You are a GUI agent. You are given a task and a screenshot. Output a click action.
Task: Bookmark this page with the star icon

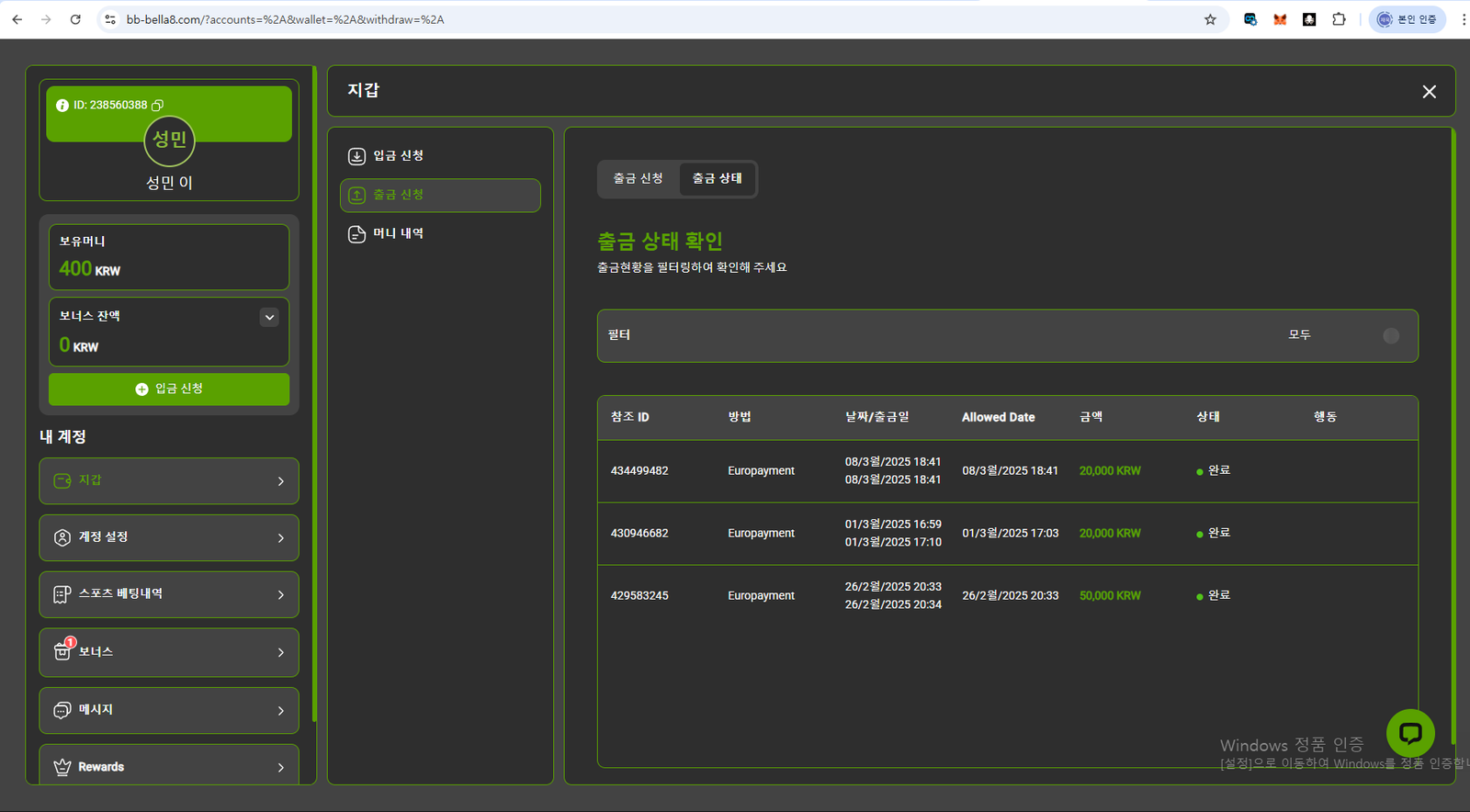click(1210, 19)
